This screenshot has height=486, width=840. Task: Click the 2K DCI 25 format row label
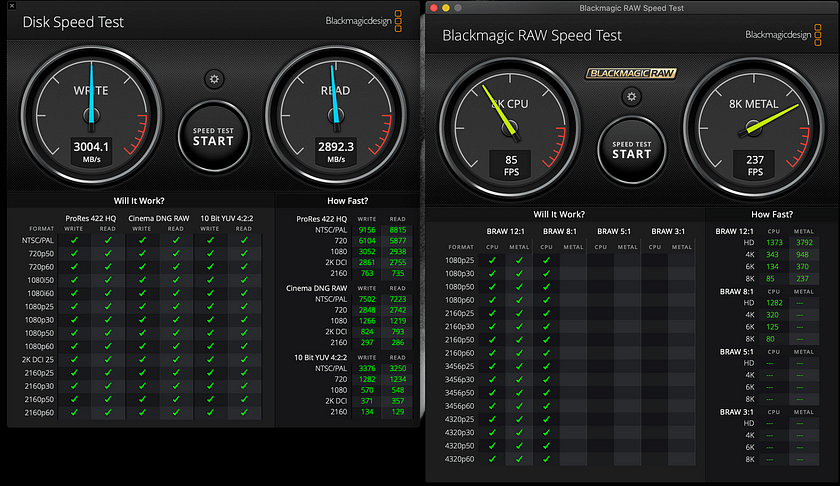pos(38,360)
